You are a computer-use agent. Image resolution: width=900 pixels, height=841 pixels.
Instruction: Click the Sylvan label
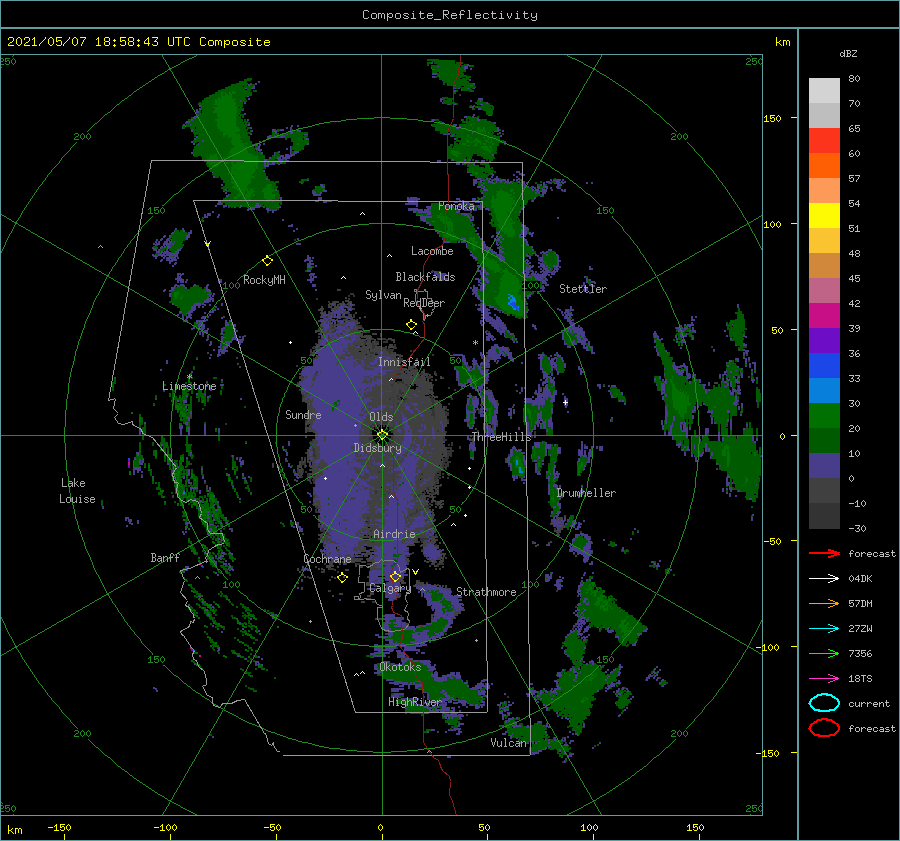click(383, 295)
